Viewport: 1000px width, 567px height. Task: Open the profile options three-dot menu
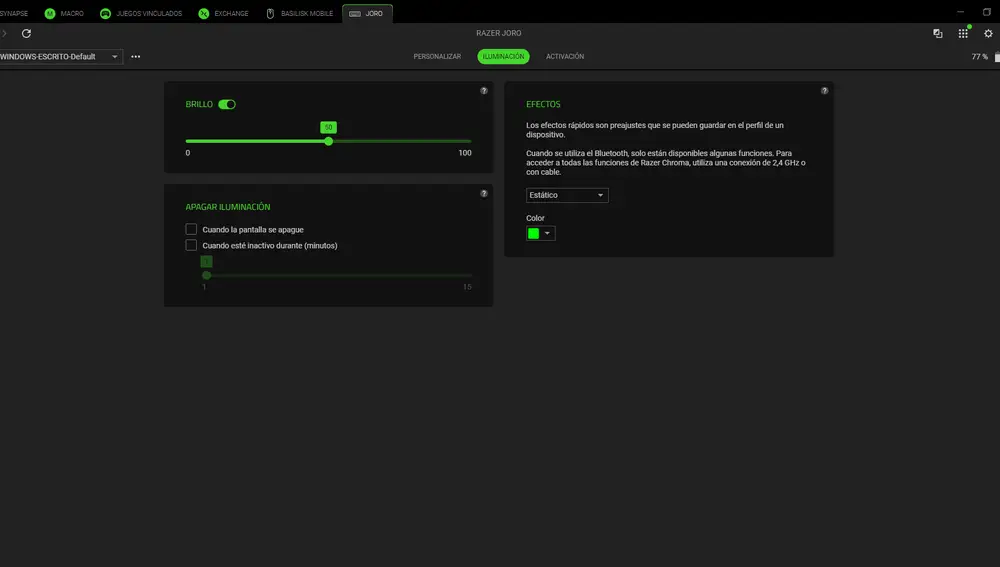tap(136, 56)
